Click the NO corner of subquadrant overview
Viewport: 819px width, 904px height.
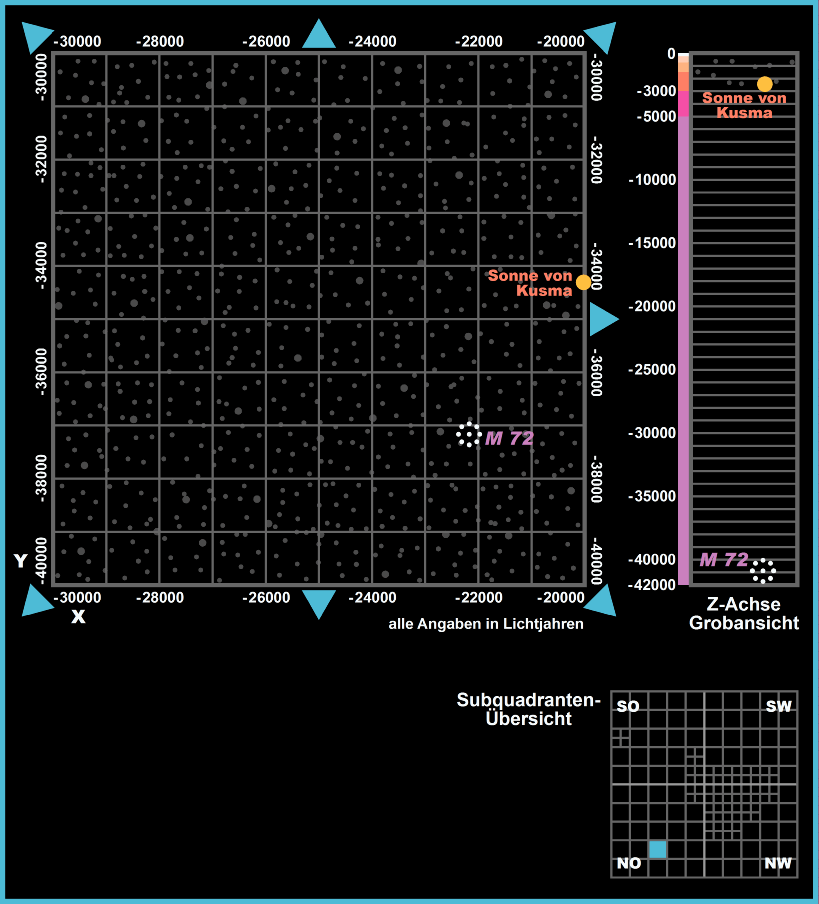[629, 863]
